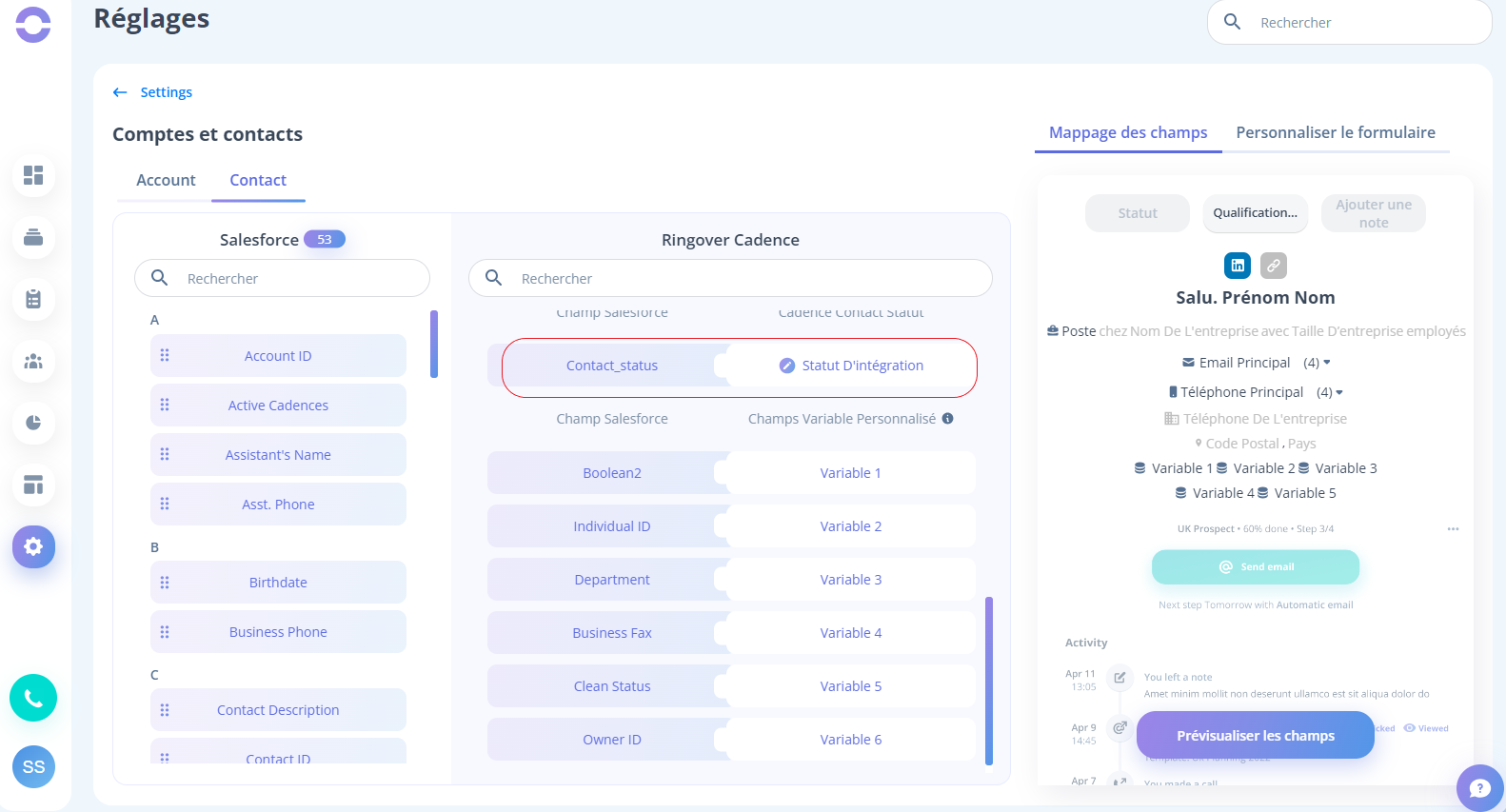This screenshot has height=812, width=1506.
Task: Click the Business Fax mapped field
Action: pyautogui.click(x=611, y=633)
